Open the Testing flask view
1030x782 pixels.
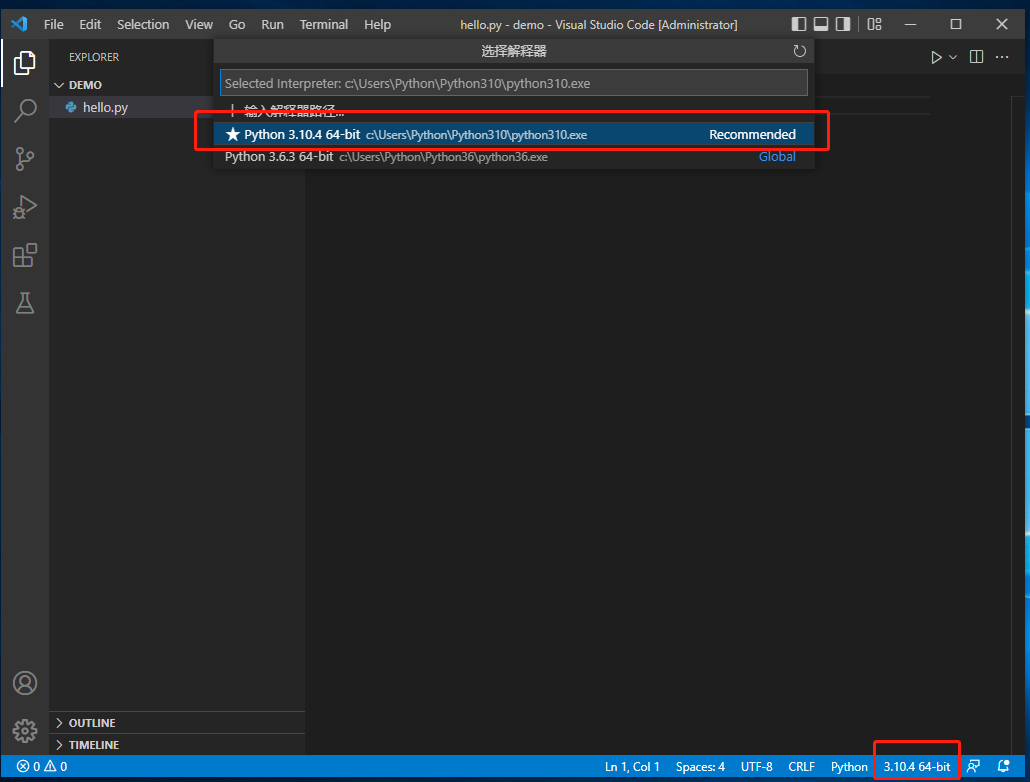pyautogui.click(x=25, y=303)
